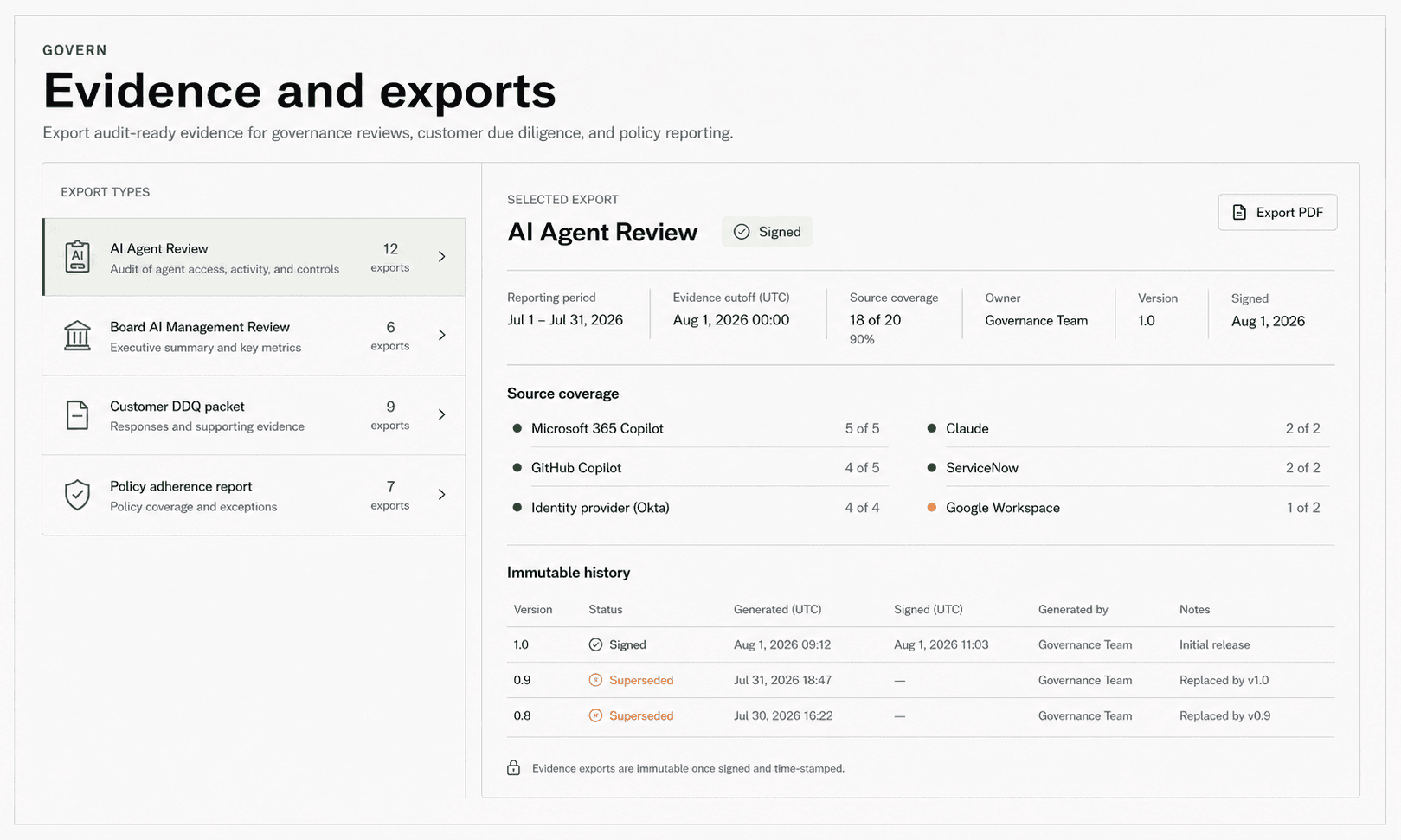Viewport: 1401px width, 840px height.
Task: Click the Microsoft 365 Copilot status dot
Action: (517, 428)
